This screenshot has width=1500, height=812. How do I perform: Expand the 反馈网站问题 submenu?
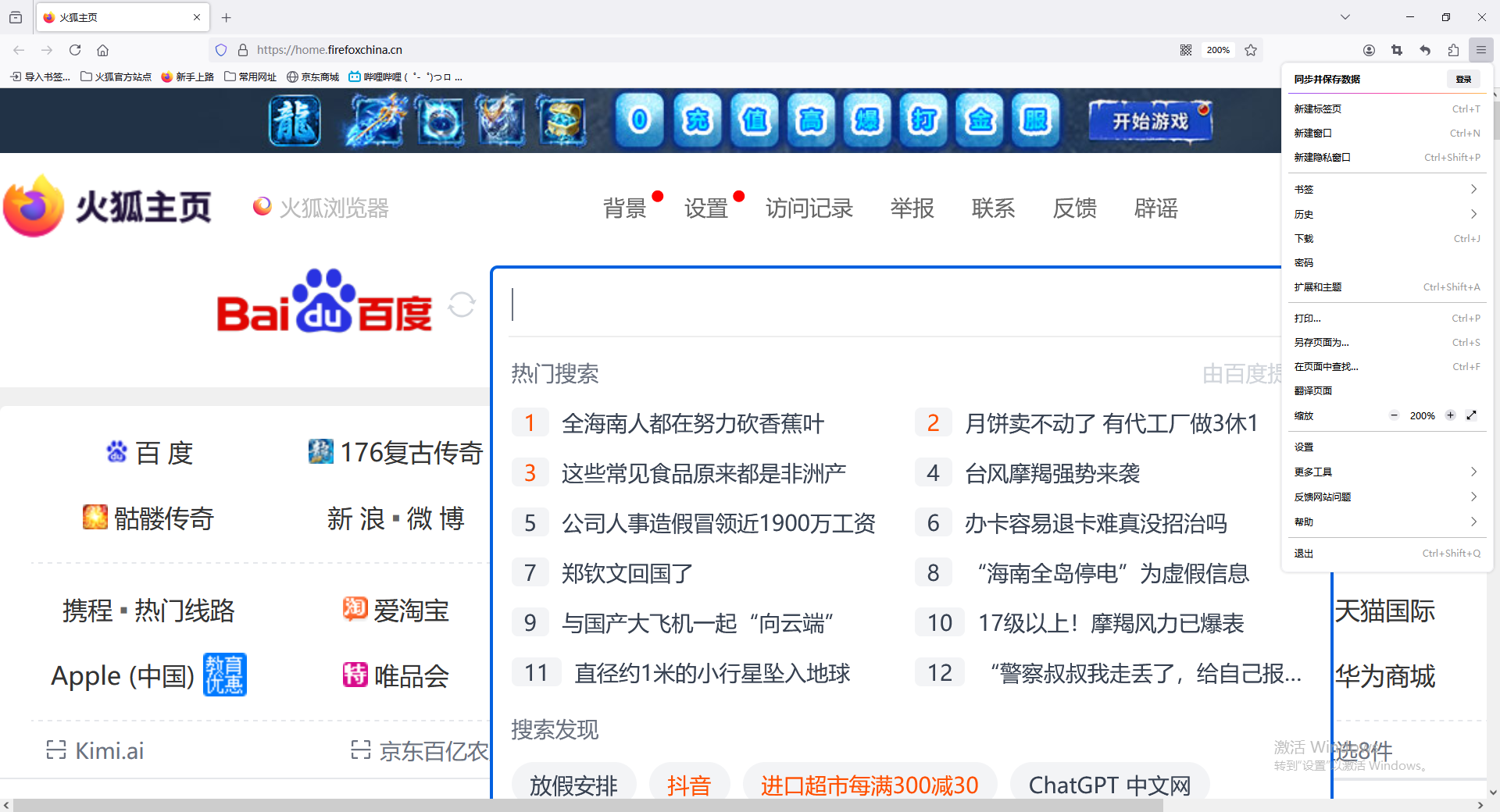click(1387, 497)
